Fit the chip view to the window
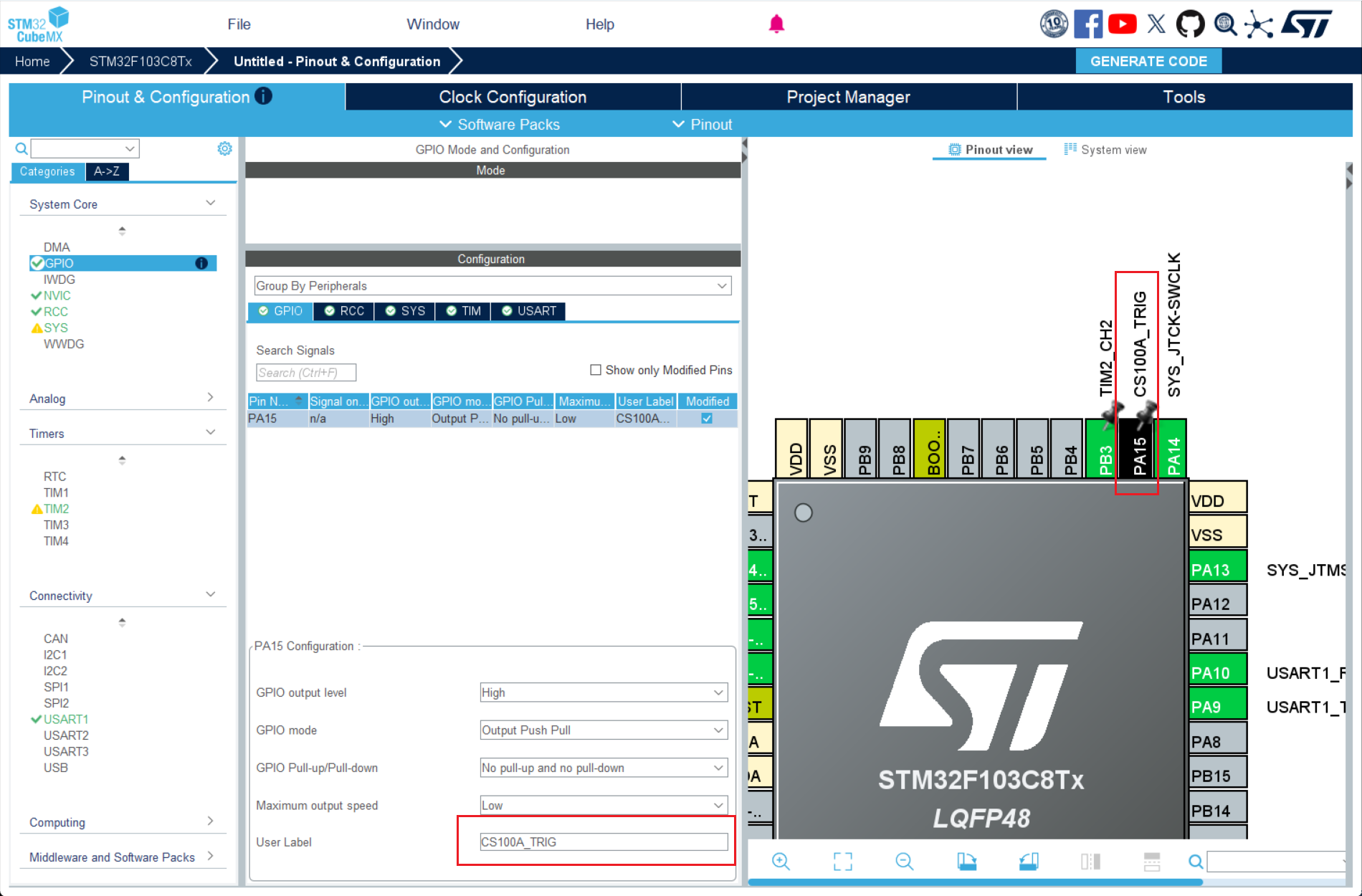This screenshot has height=896, width=1362. [x=843, y=861]
